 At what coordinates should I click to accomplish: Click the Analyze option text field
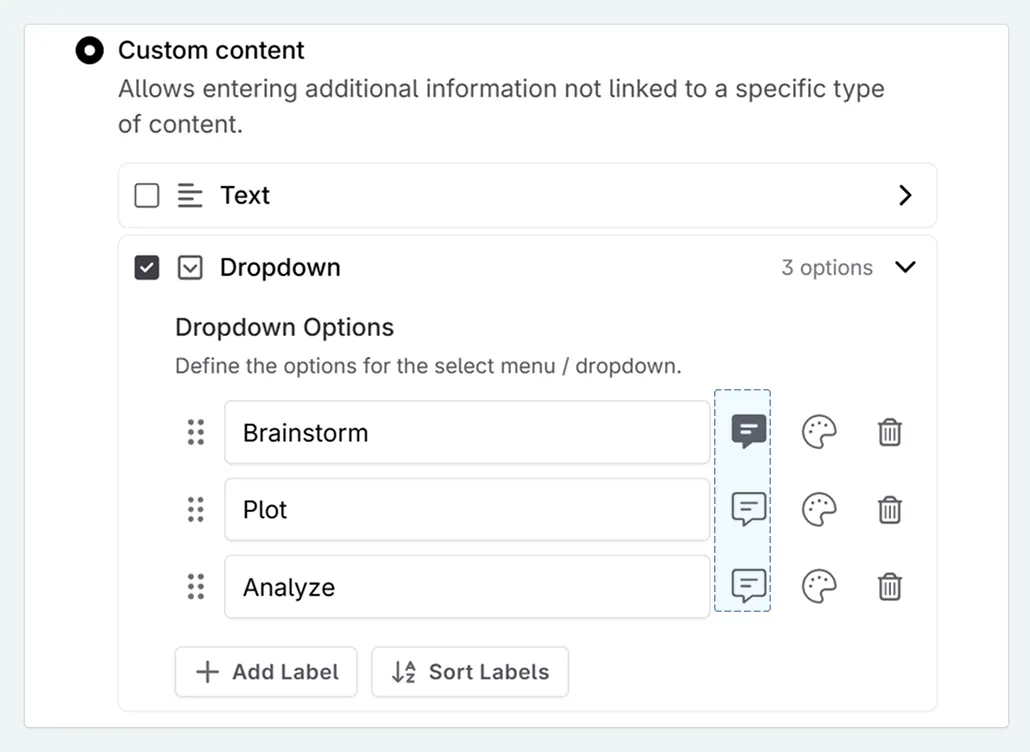[x=467, y=587]
